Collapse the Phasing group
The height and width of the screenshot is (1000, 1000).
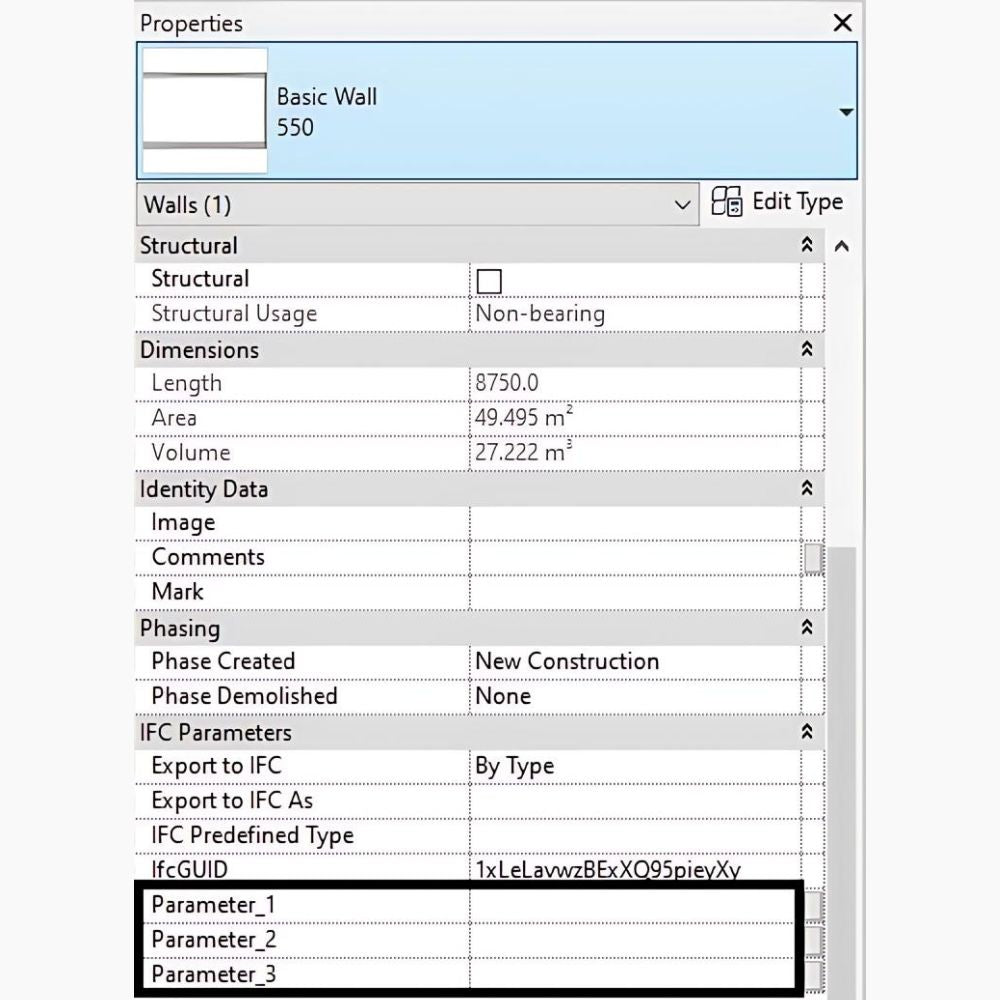point(807,628)
